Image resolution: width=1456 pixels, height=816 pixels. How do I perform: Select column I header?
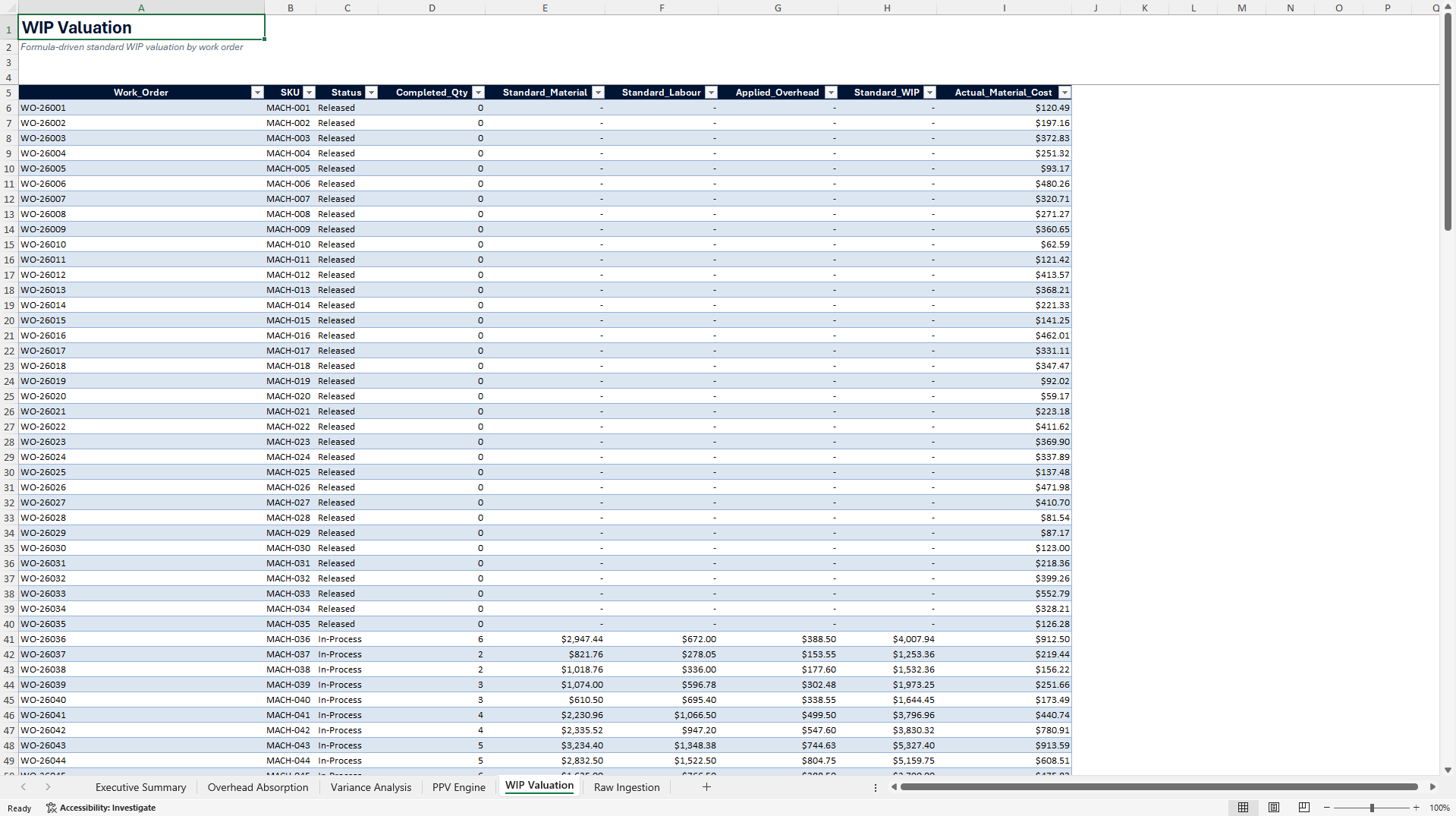tap(1004, 8)
